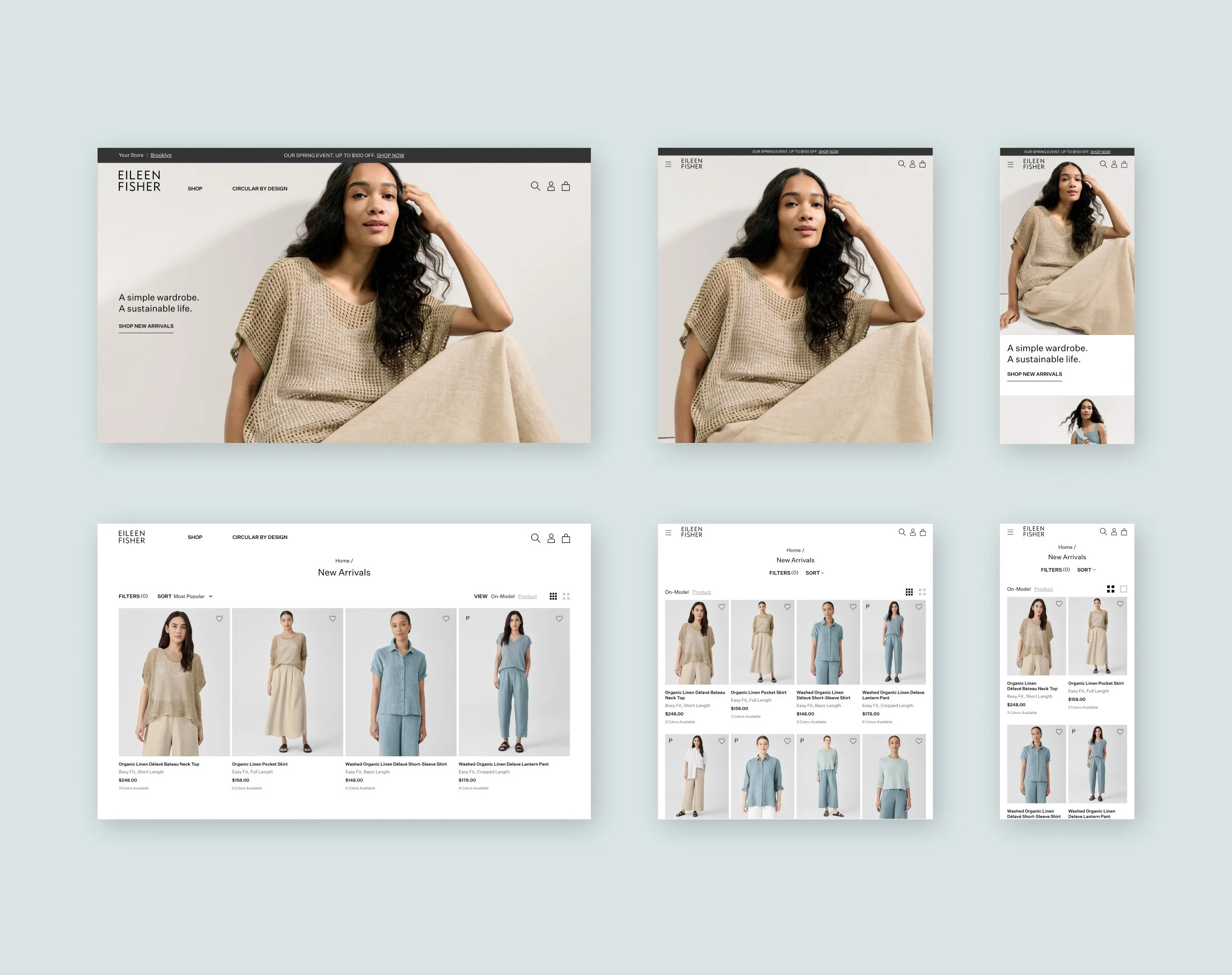Click SHOP NOW in desktop promo banner
1232x975 pixels.
pos(390,155)
